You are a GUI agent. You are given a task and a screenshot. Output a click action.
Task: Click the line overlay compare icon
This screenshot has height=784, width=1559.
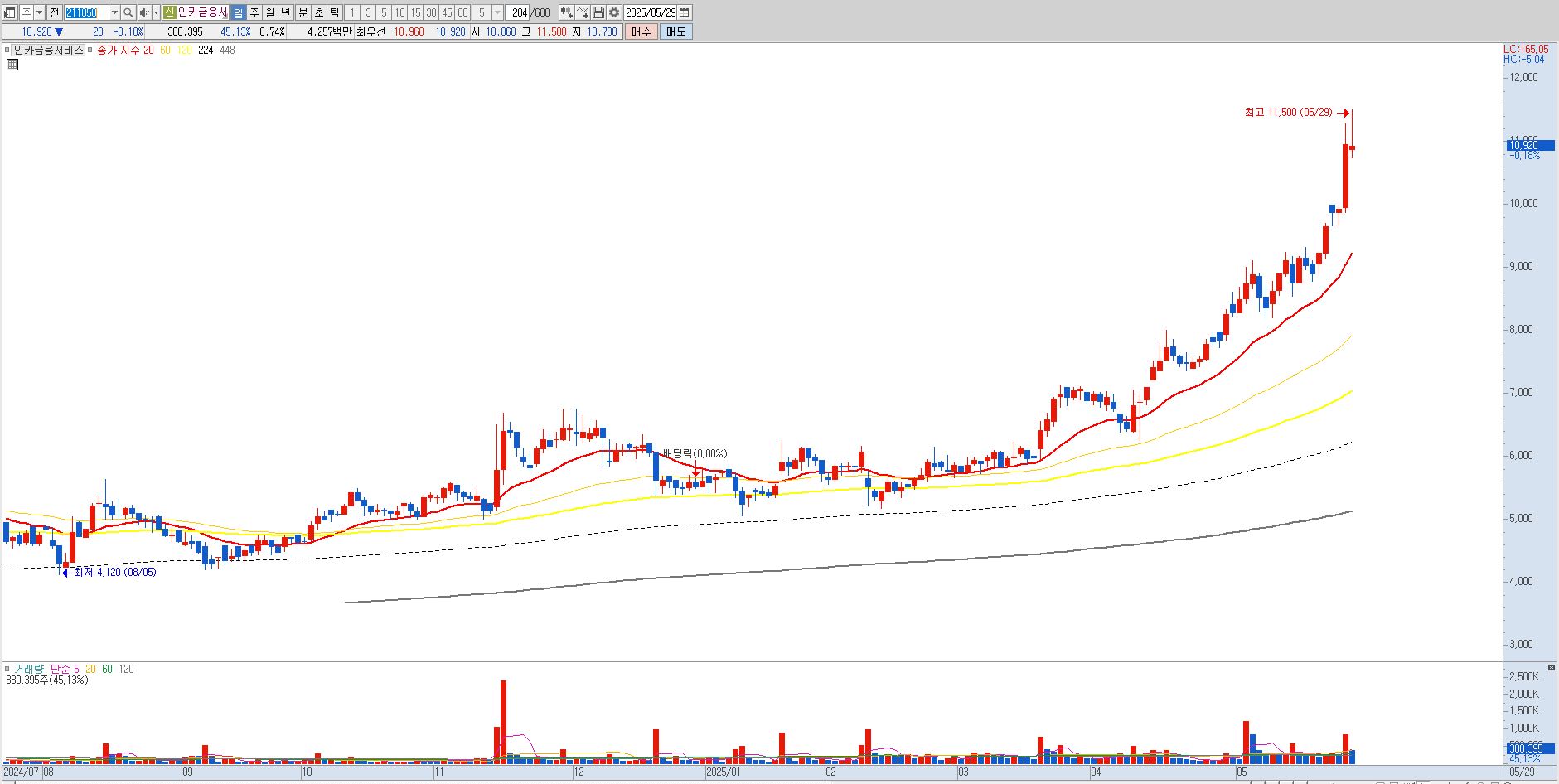point(583,12)
